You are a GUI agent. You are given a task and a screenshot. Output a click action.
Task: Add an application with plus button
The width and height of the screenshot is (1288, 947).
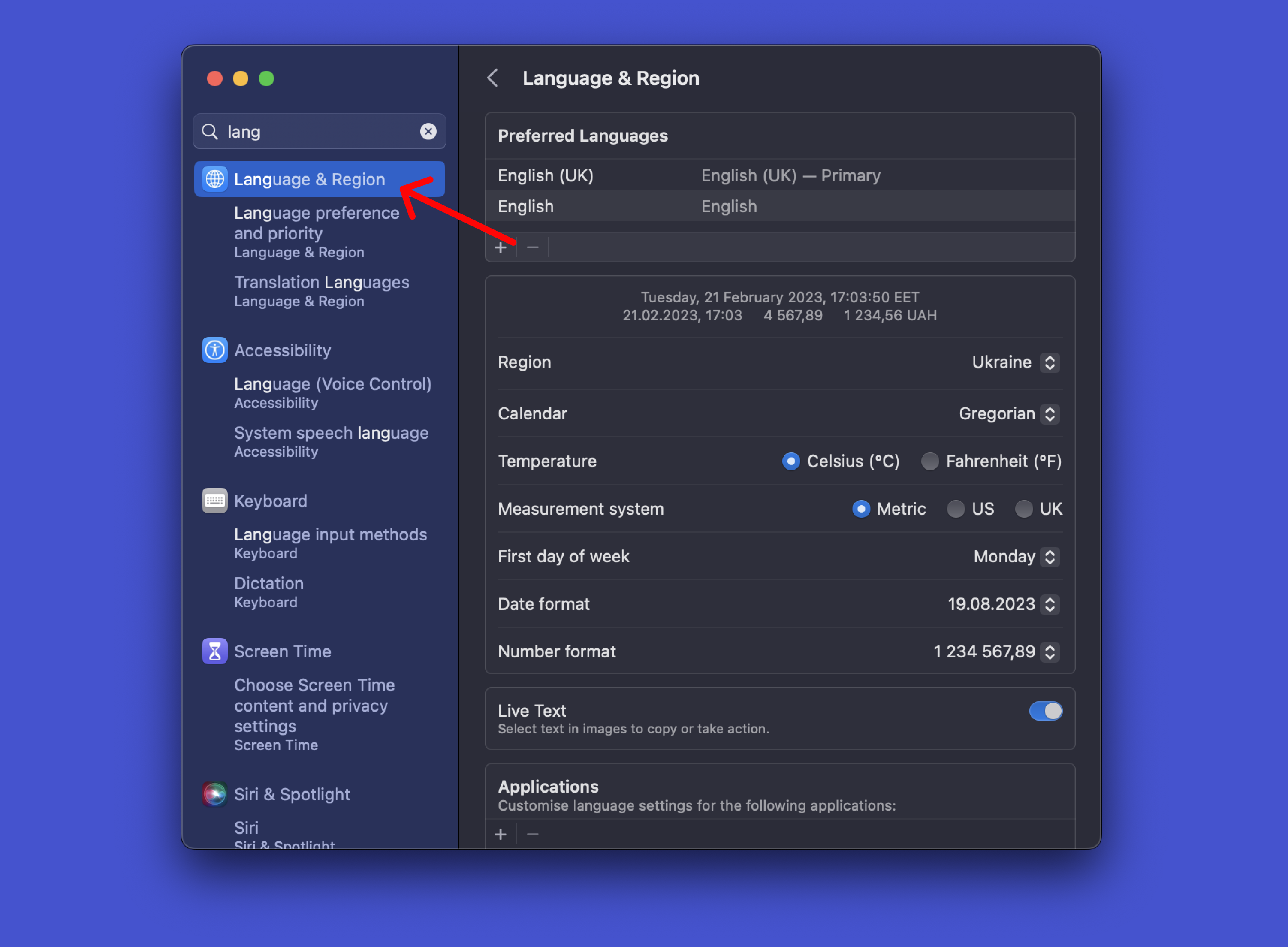tap(501, 834)
